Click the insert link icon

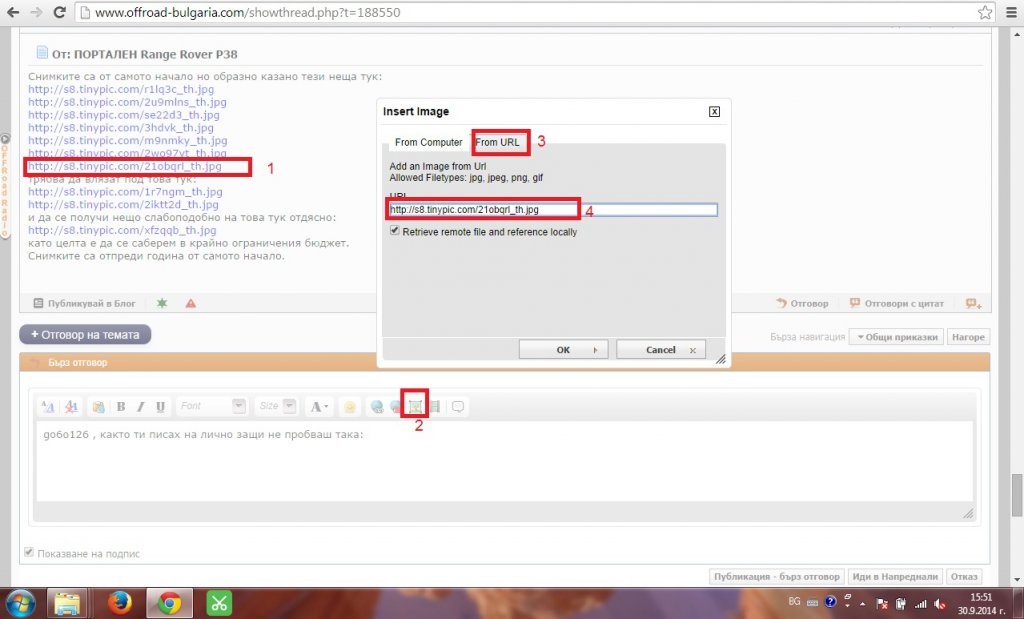(x=377, y=406)
